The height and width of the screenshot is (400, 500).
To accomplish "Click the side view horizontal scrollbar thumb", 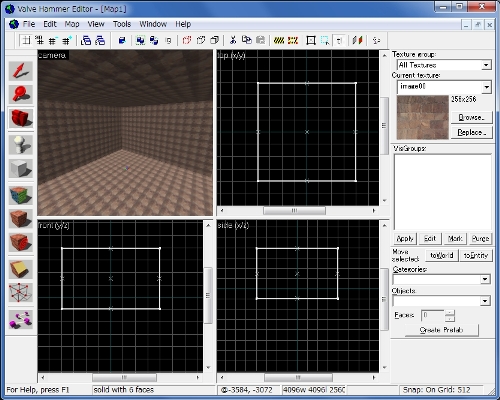I will [x=298, y=377].
